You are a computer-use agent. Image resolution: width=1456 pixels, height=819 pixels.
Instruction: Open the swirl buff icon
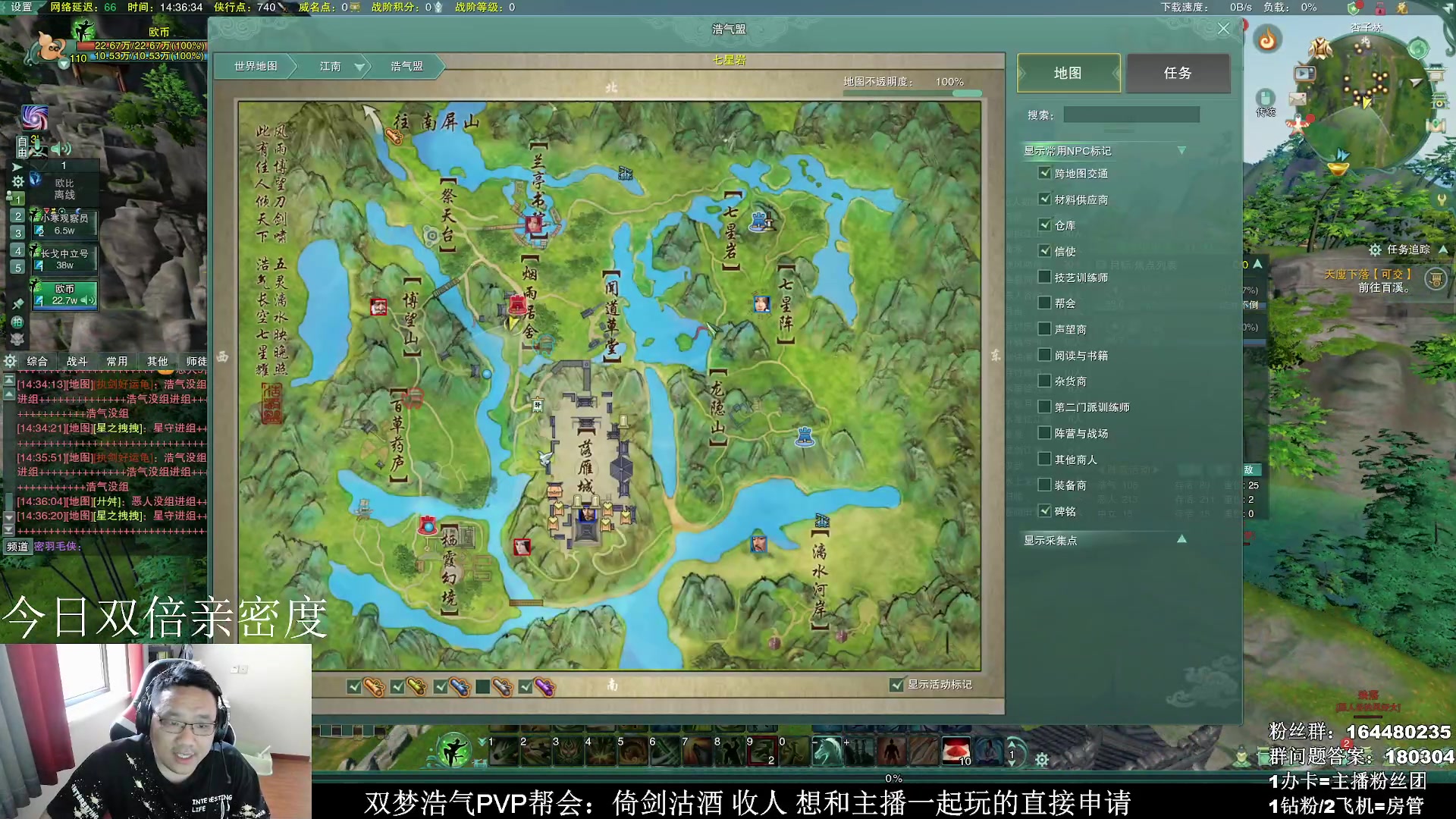(x=34, y=118)
